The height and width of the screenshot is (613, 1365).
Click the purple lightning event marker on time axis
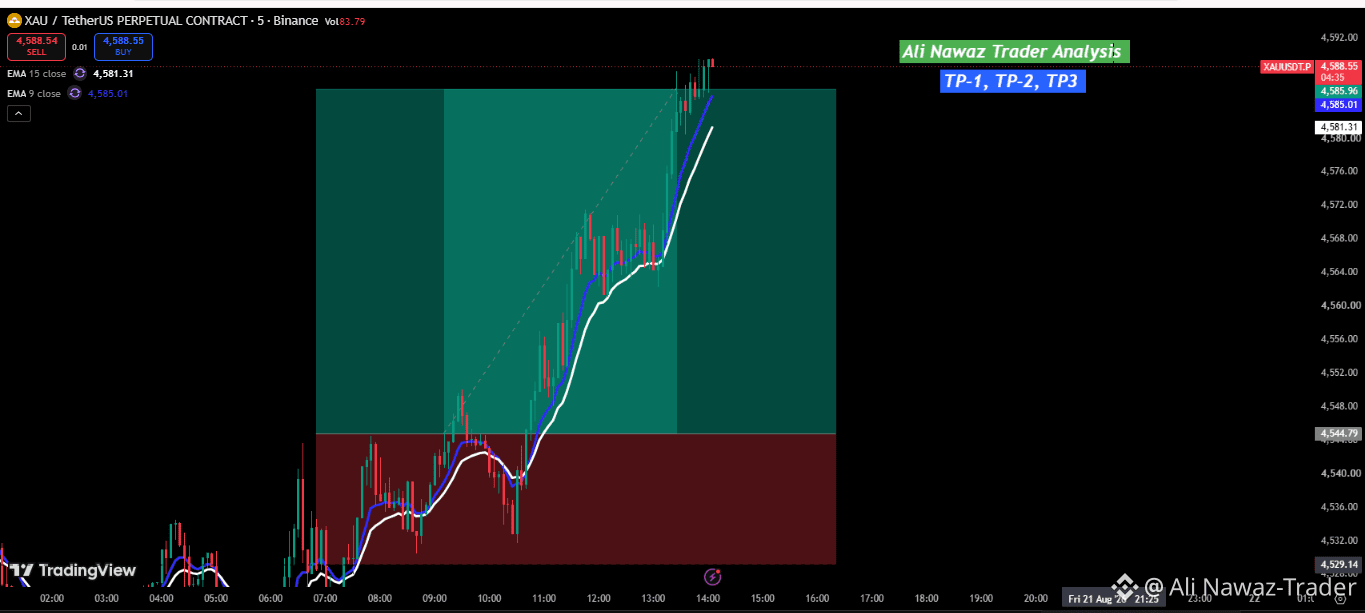[x=712, y=577]
